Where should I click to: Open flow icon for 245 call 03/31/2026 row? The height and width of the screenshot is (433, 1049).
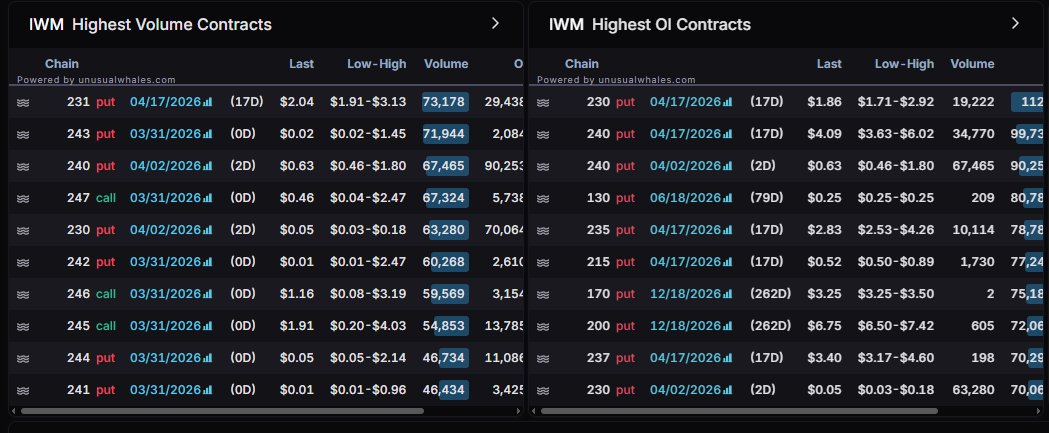[23, 327]
